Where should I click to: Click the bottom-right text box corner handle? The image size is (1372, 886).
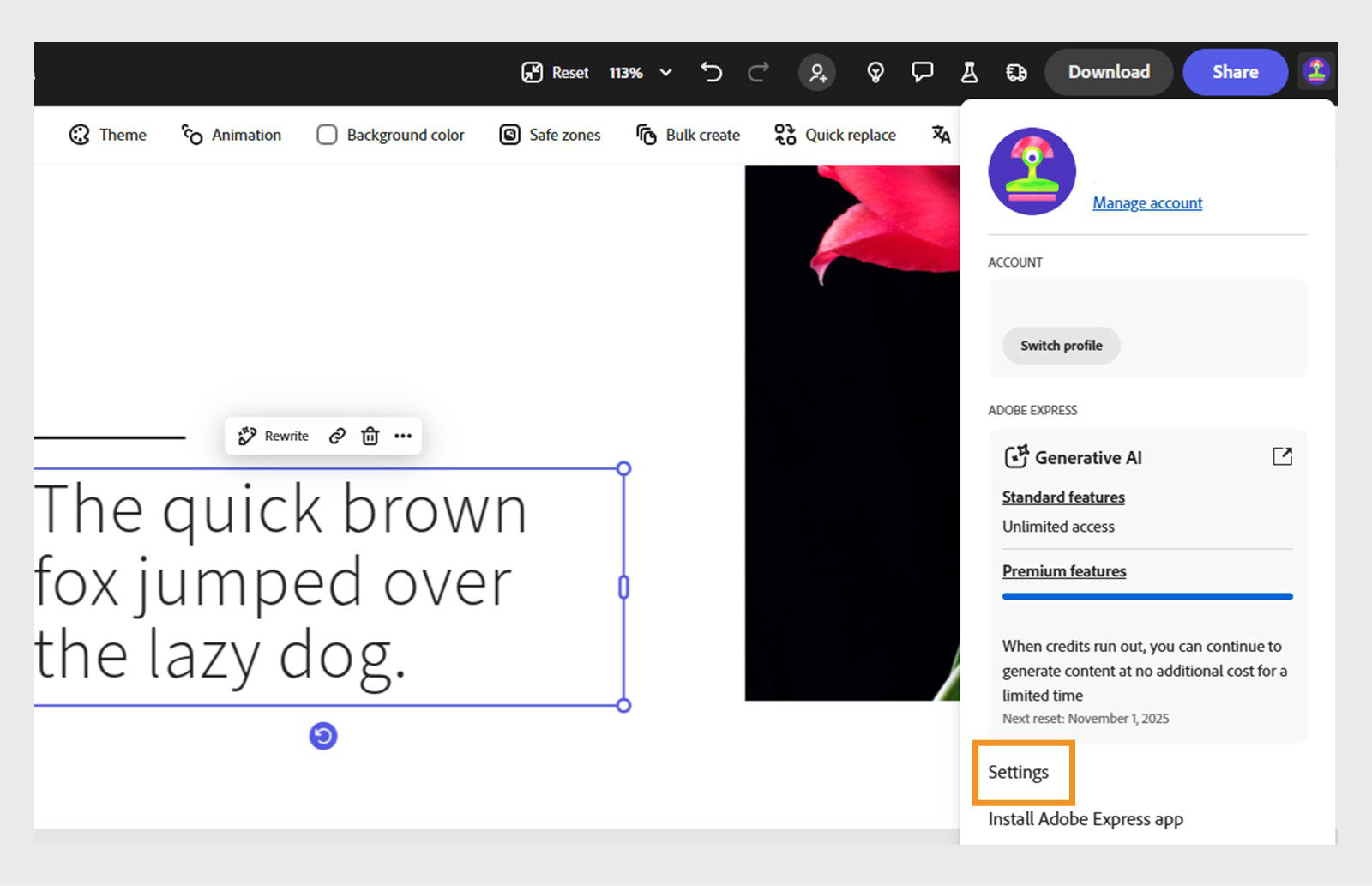click(623, 705)
